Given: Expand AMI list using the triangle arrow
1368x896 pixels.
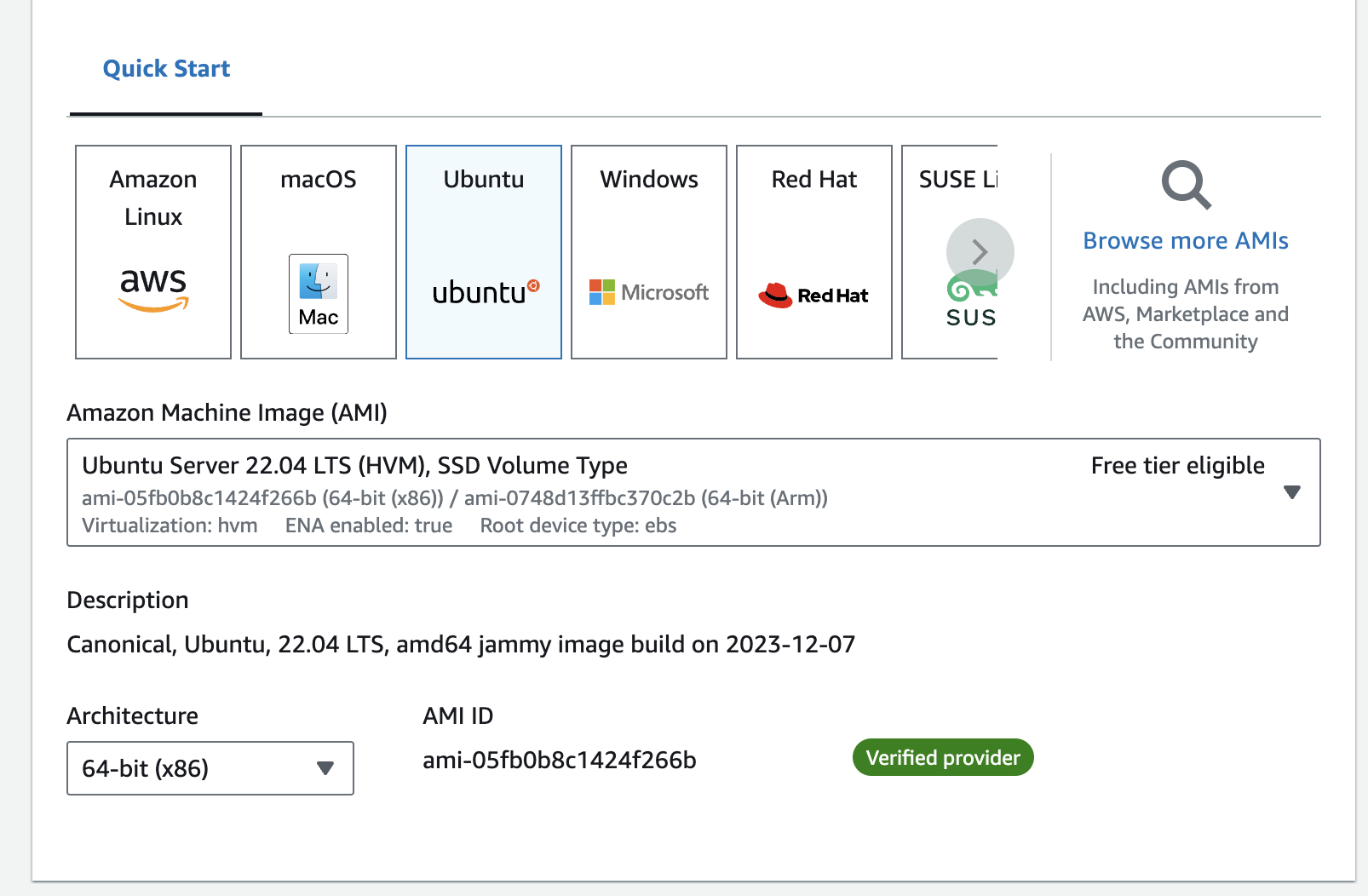Looking at the screenshot, I should [1292, 492].
